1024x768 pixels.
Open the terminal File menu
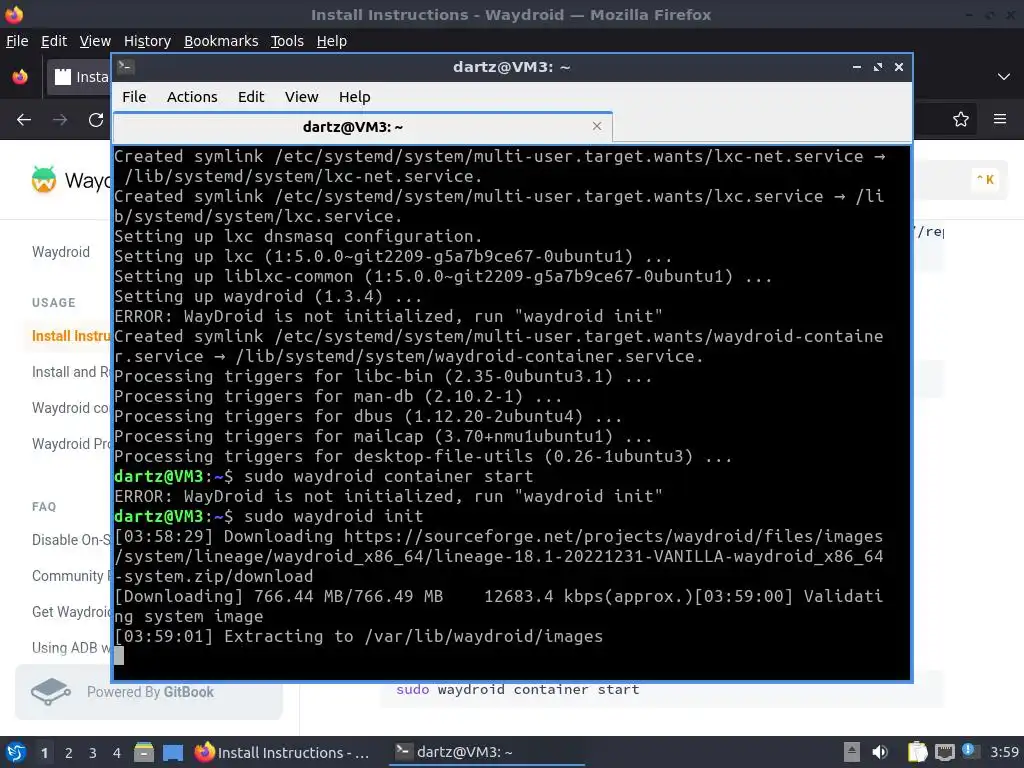point(134,97)
